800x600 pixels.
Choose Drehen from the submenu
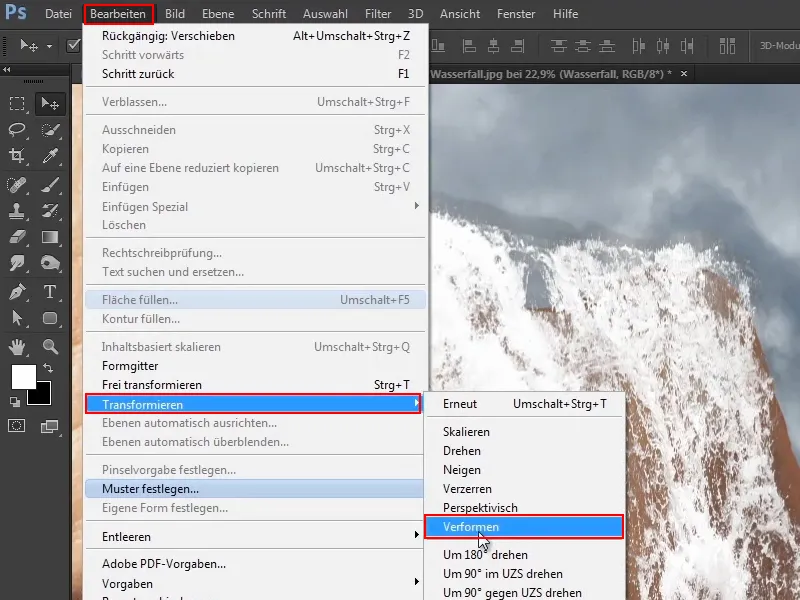pyautogui.click(x=524, y=451)
